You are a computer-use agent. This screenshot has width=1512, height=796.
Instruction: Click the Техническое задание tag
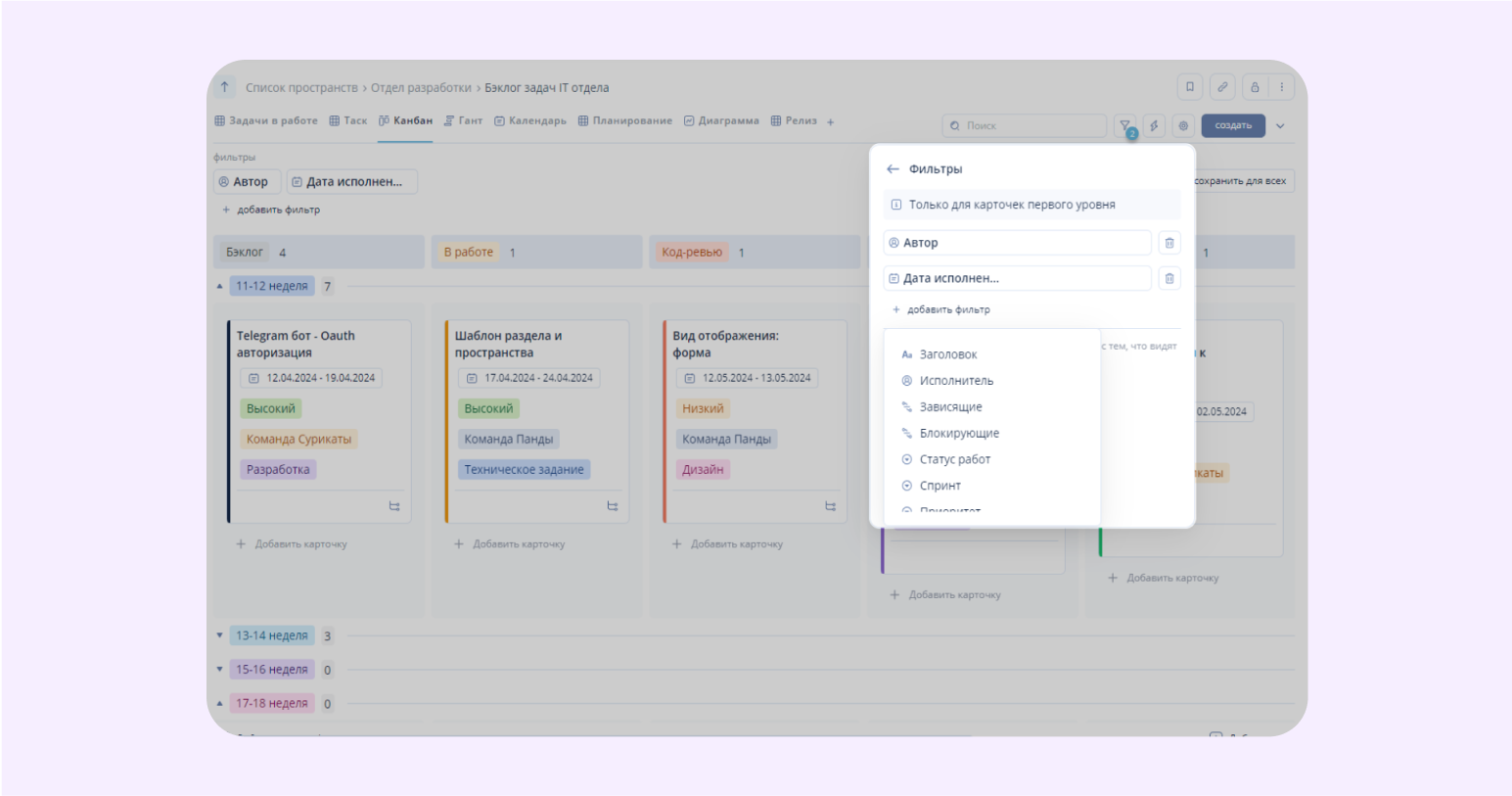(524, 470)
